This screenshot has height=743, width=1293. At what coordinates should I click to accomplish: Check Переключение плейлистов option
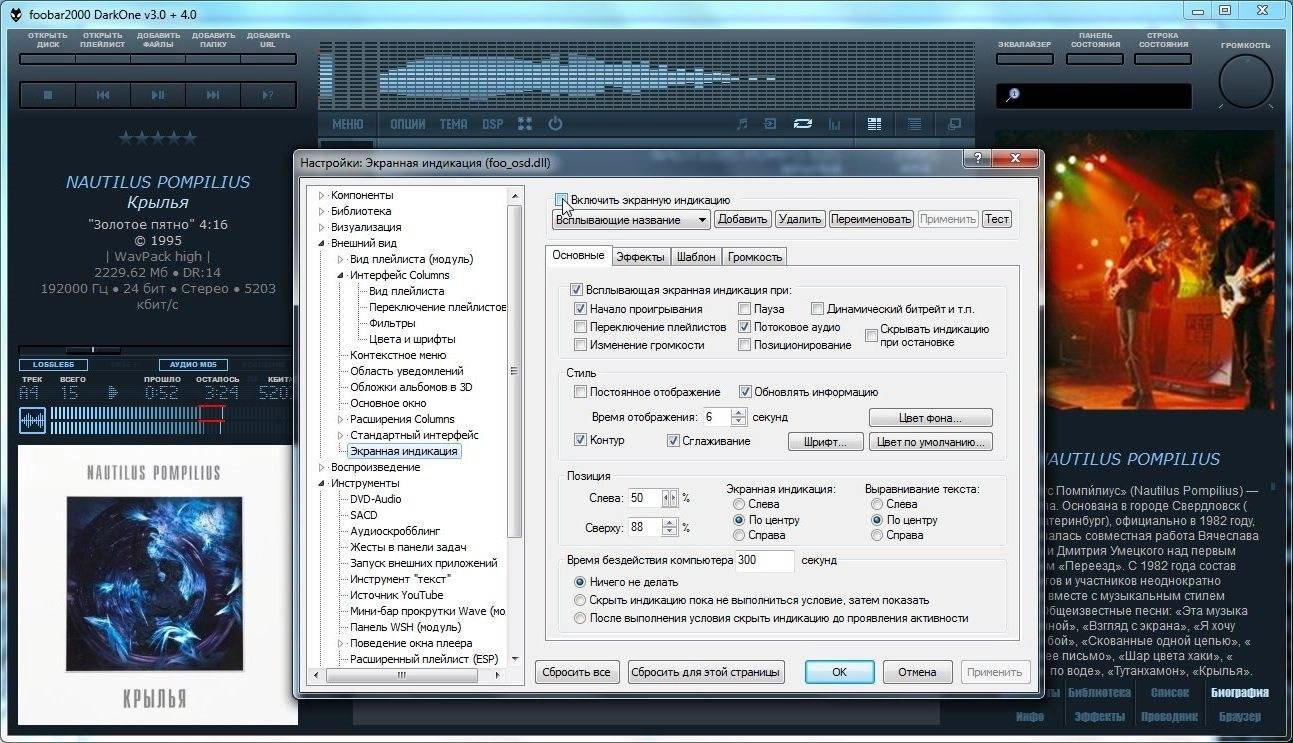[581, 327]
